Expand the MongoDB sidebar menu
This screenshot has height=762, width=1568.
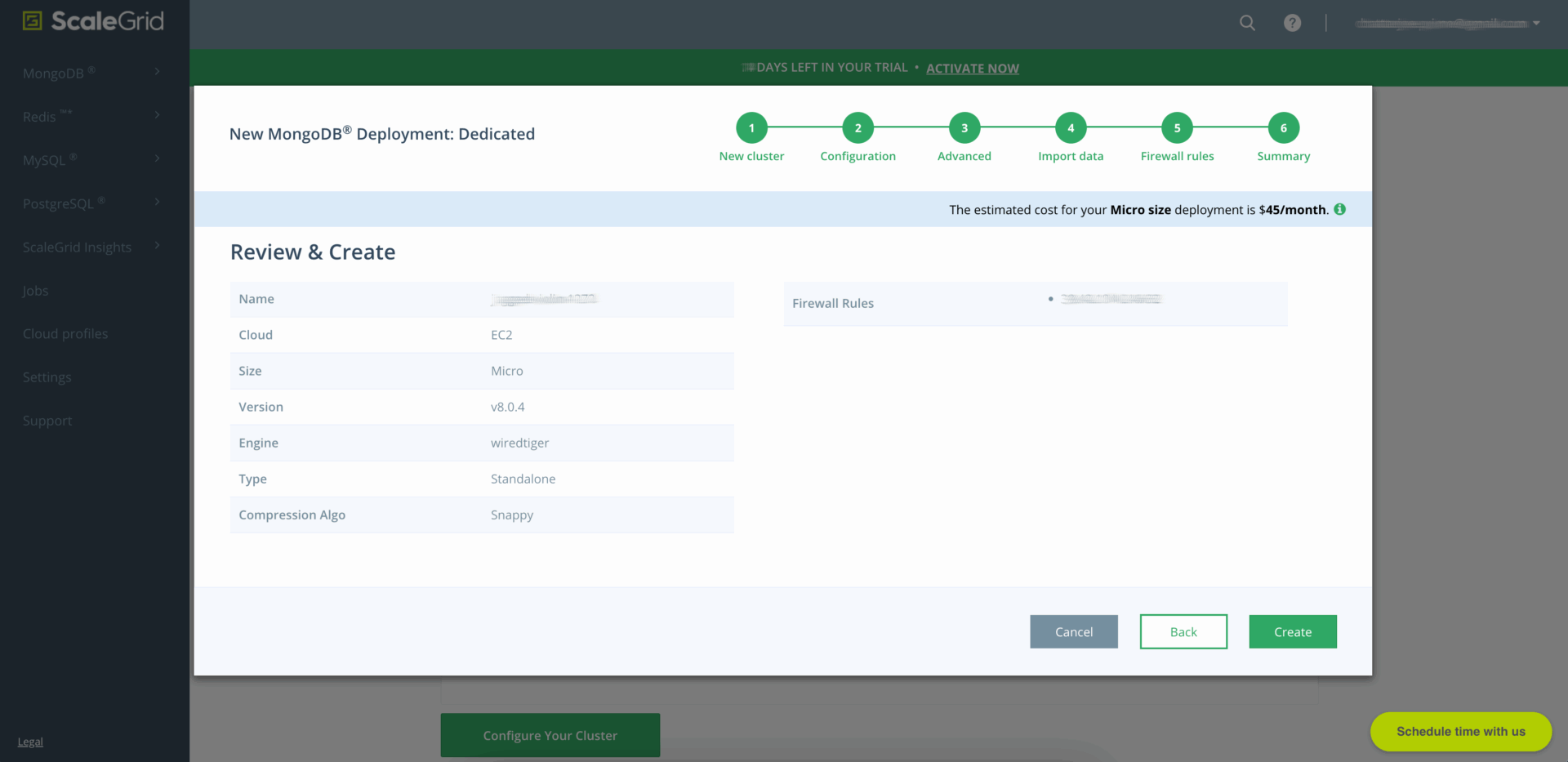[91, 73]
